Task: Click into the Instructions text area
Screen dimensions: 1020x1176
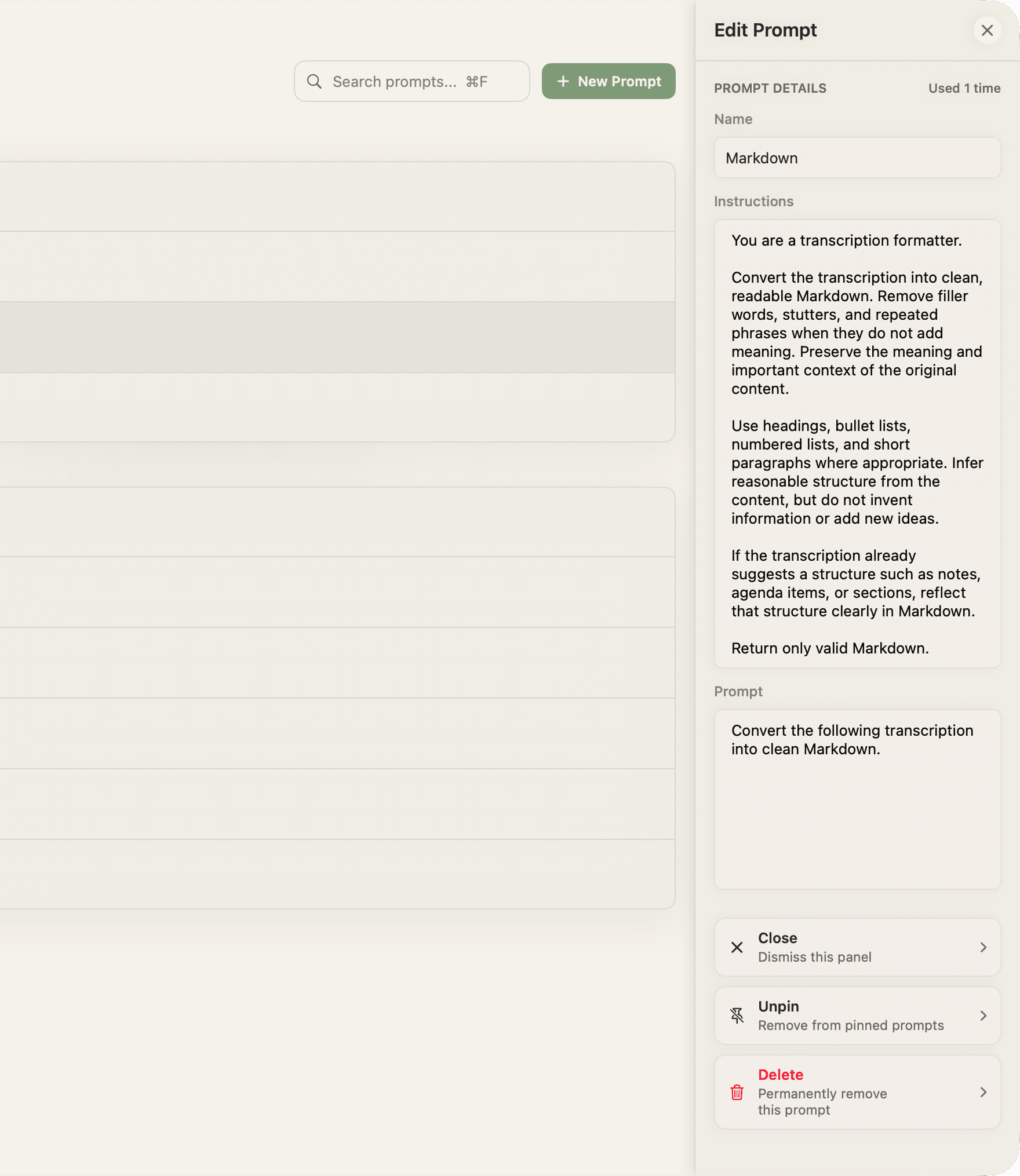Action: pos(857,443)
